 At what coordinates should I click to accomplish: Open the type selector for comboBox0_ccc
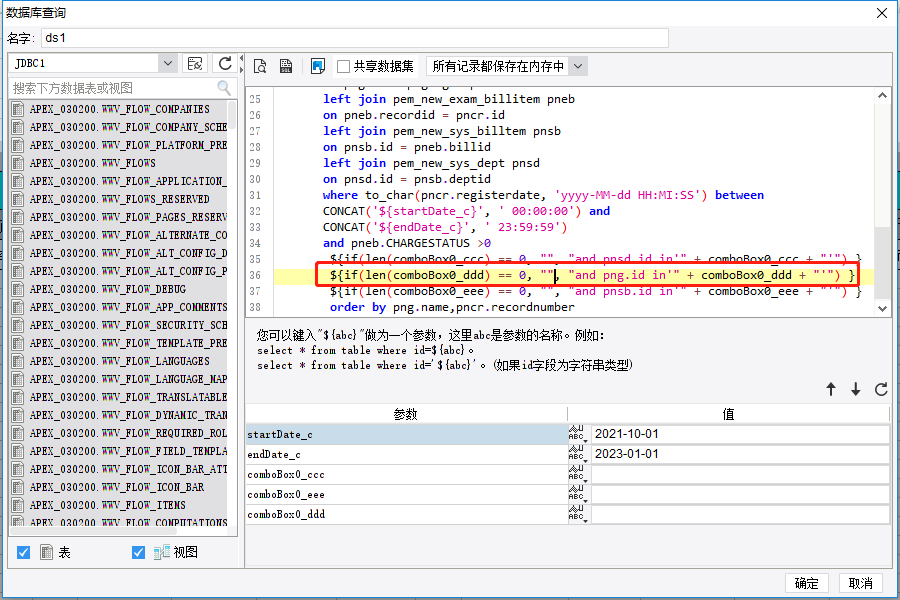[x=577, y=474]
